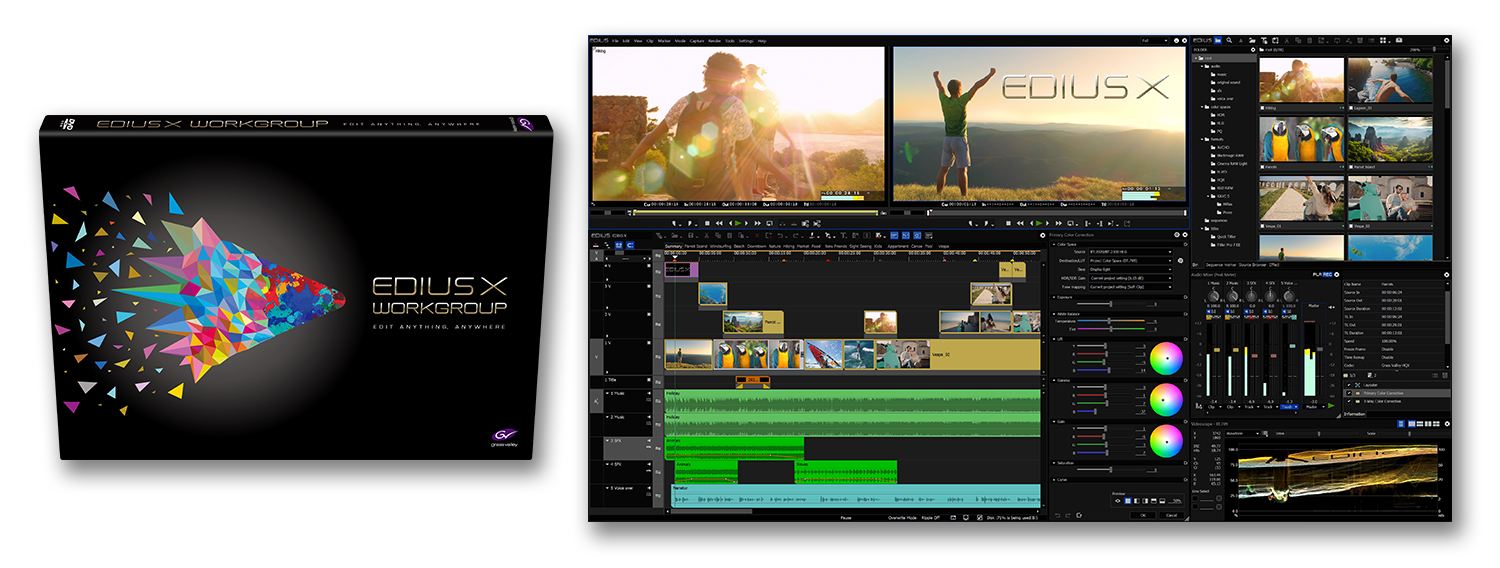This screenshot has width=1500, height=568.
Task: Click the Redo icon in timeline toolbar
Action: (x=795, y=235)
